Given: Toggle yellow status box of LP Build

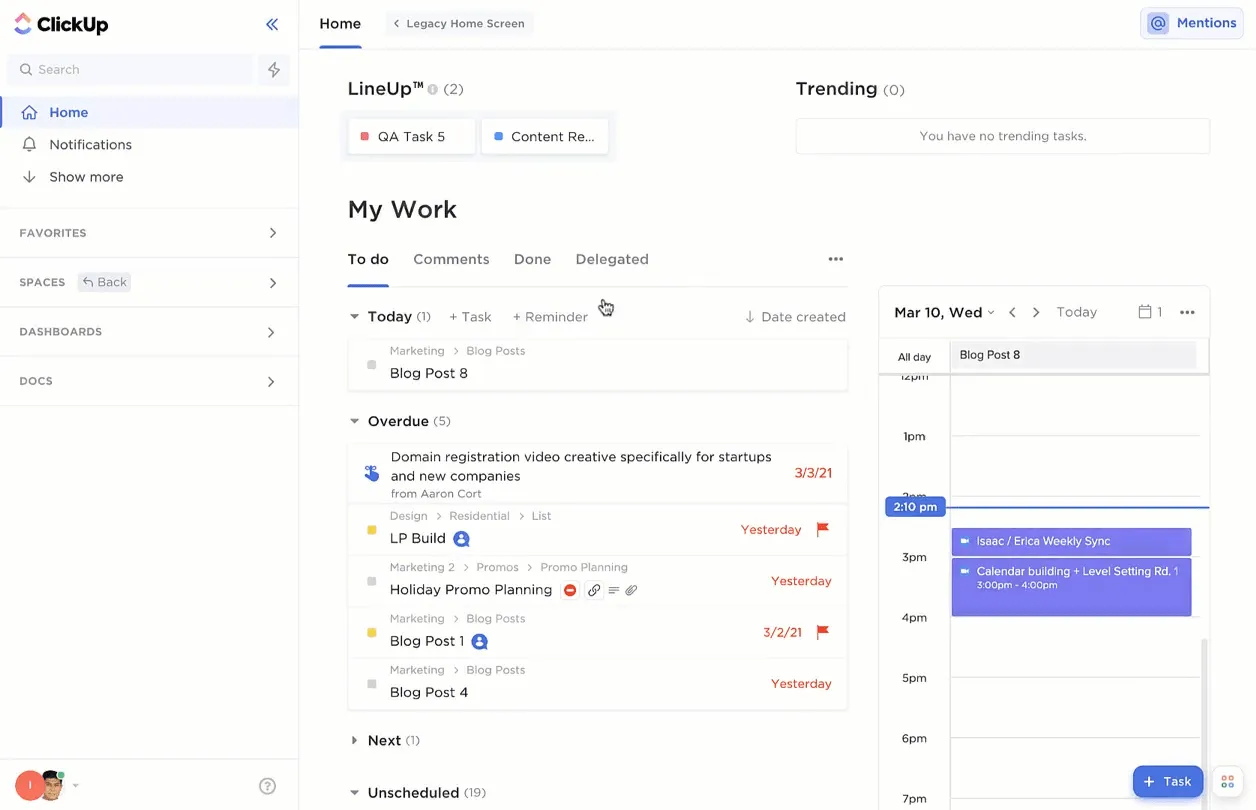Looking at the screenshot, I should pyautogui.click(x=371, y=530).
